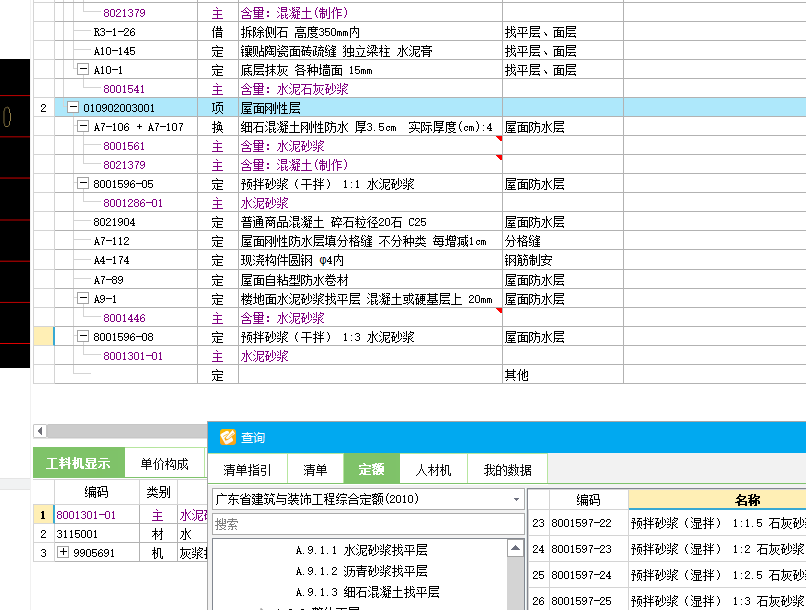Open the 人材机 tab

[433, 470]
